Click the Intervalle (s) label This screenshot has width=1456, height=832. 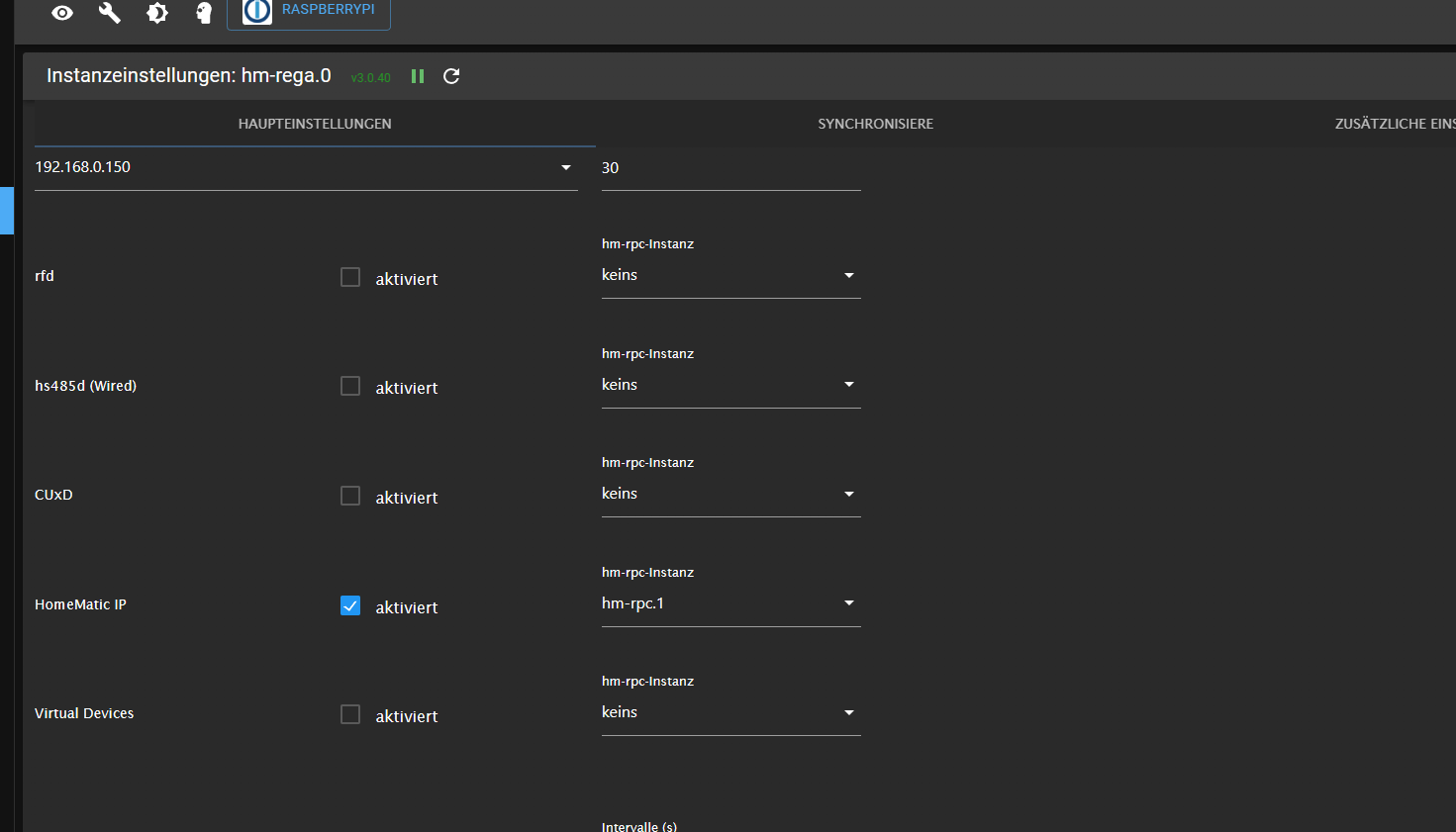(x=639, y=826)
